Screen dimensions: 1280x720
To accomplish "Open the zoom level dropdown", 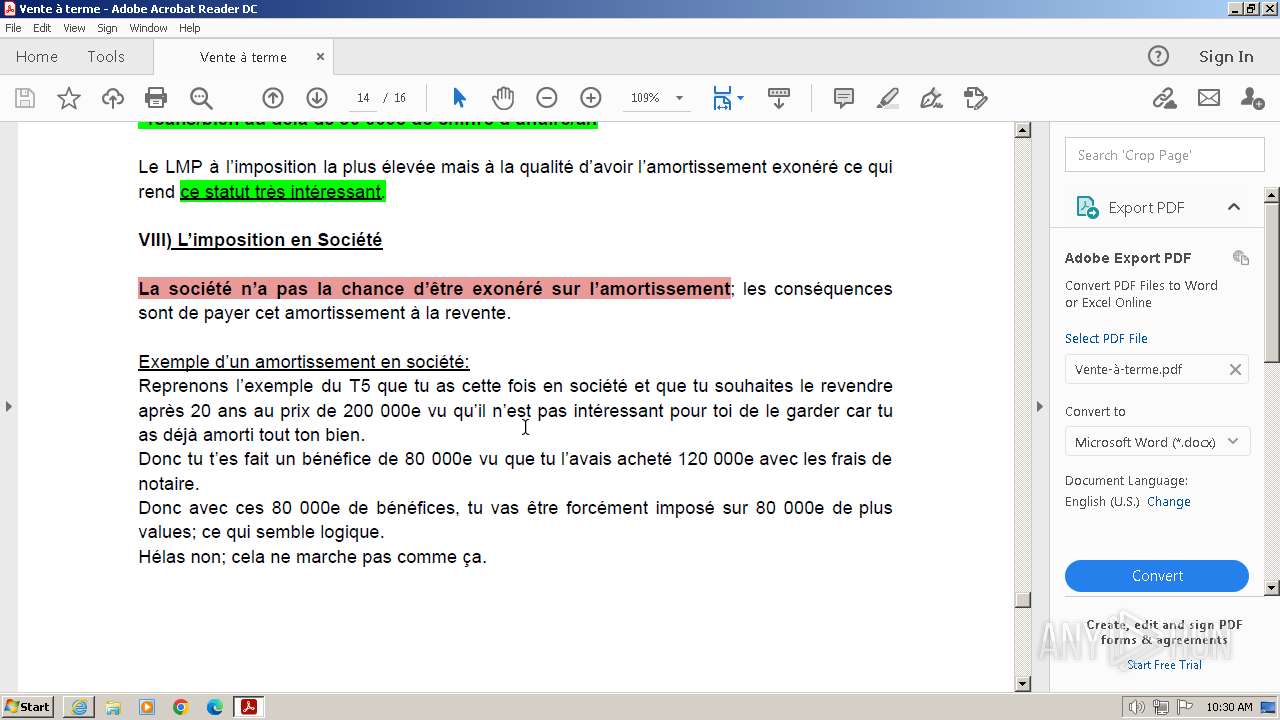I will [679, 98].
